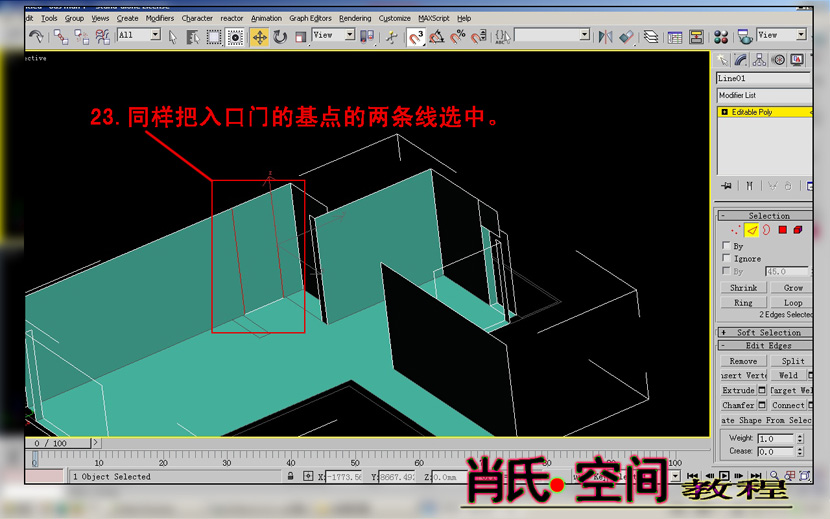830x519 pixels.
Task: Open the Motion panel tab icon
Action: point(778,60)
